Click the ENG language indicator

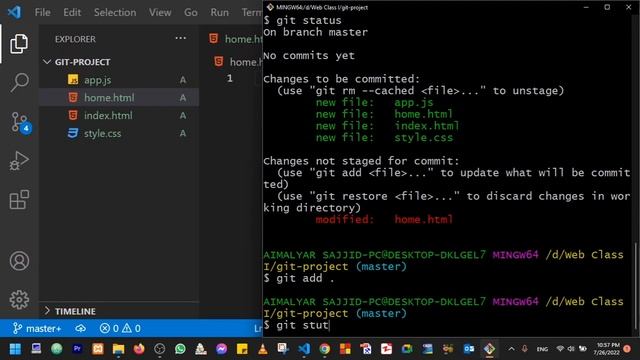coord(542,349)
